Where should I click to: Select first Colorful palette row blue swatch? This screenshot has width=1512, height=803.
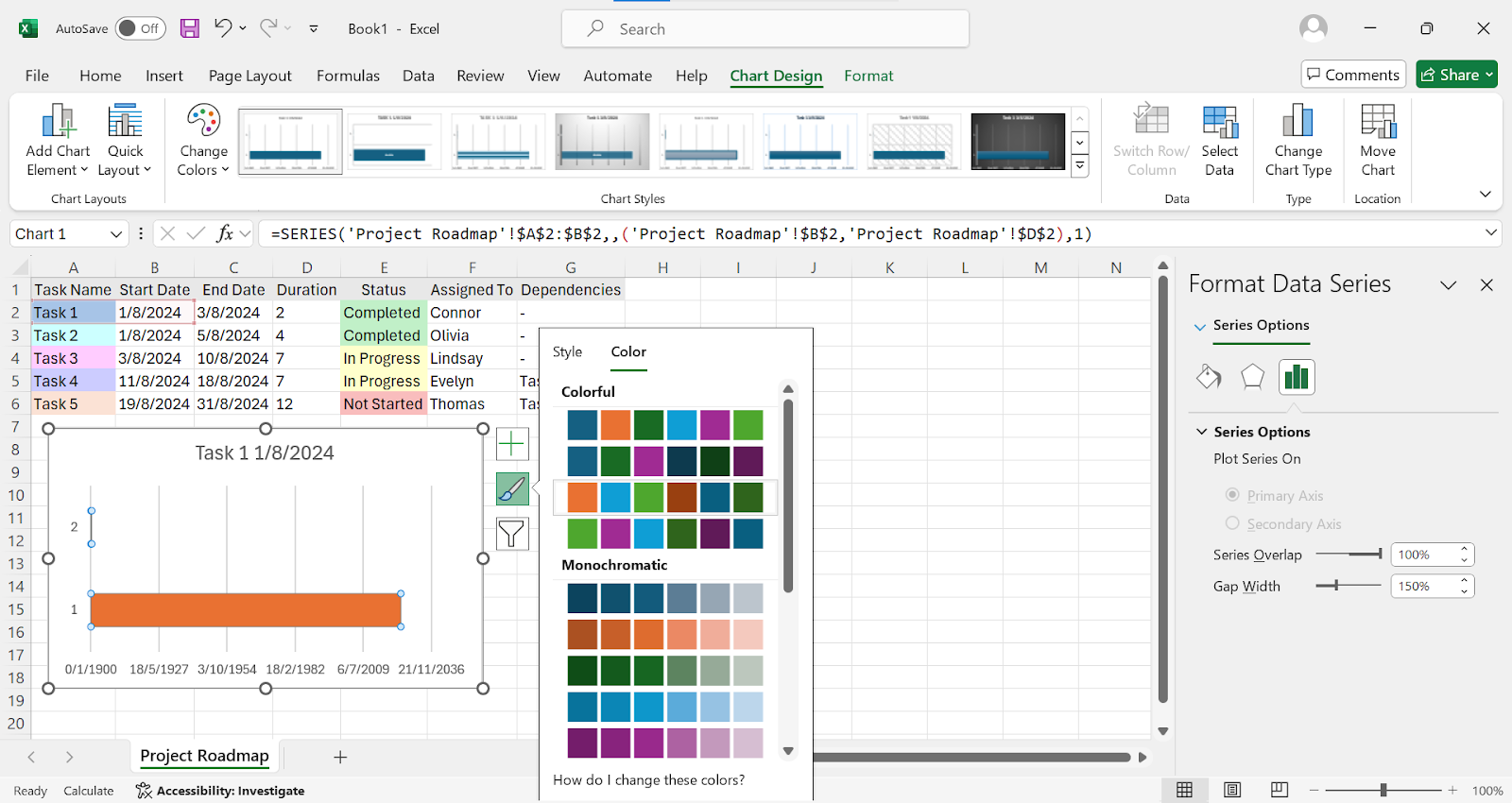582,425
